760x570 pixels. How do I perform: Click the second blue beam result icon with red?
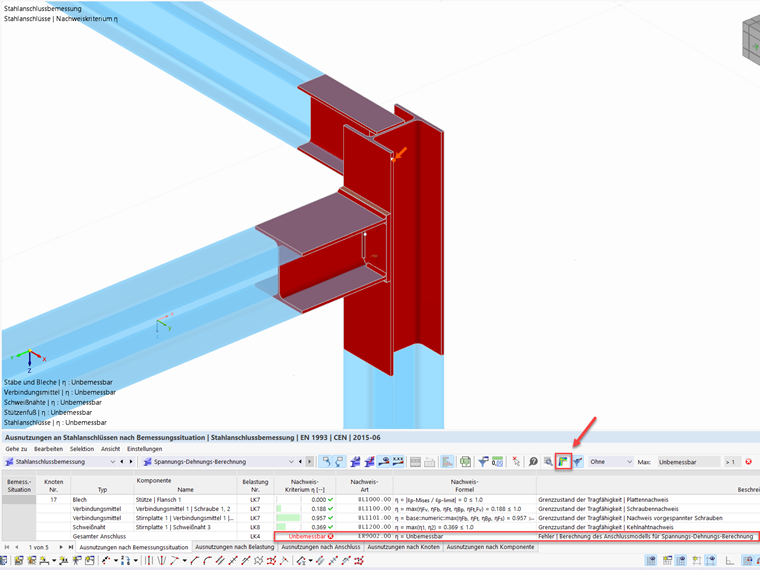coord(369,461)
